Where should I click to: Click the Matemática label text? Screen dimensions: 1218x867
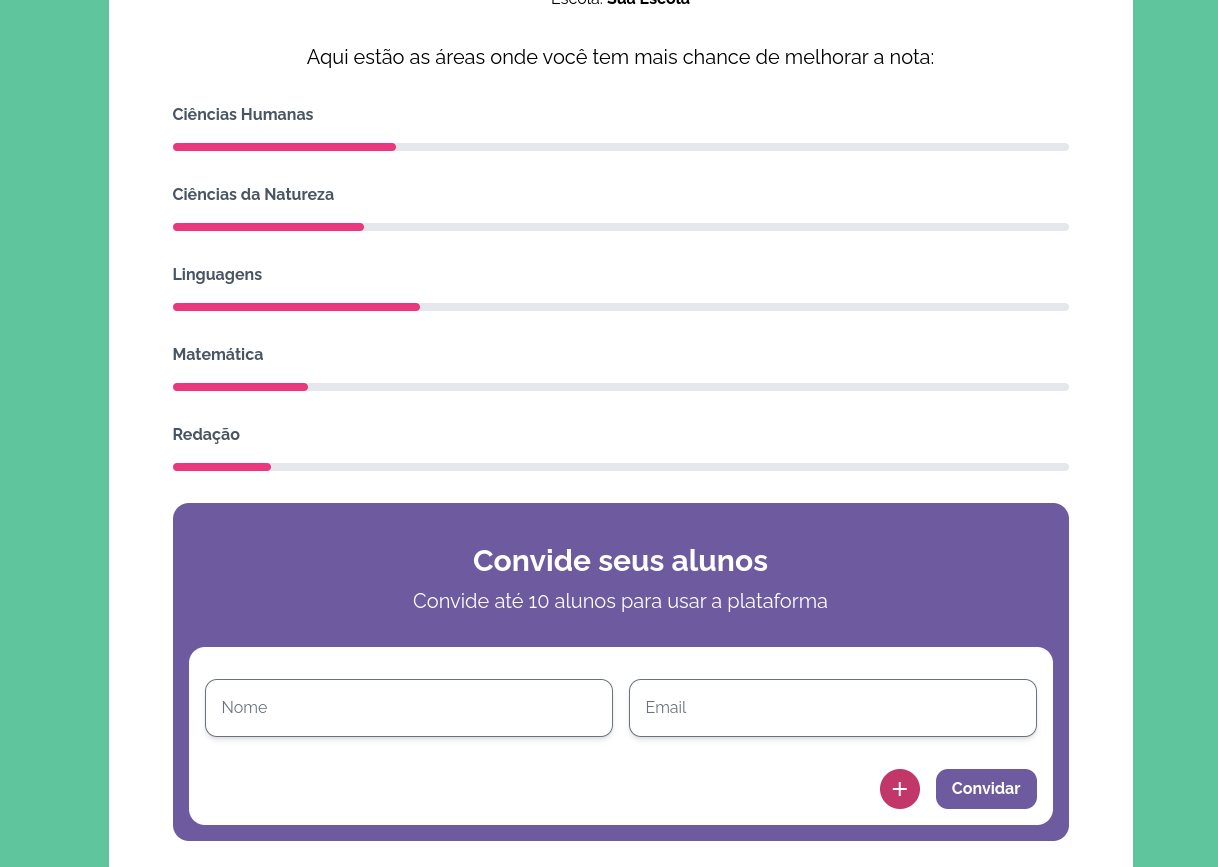[x=218, y=355]
